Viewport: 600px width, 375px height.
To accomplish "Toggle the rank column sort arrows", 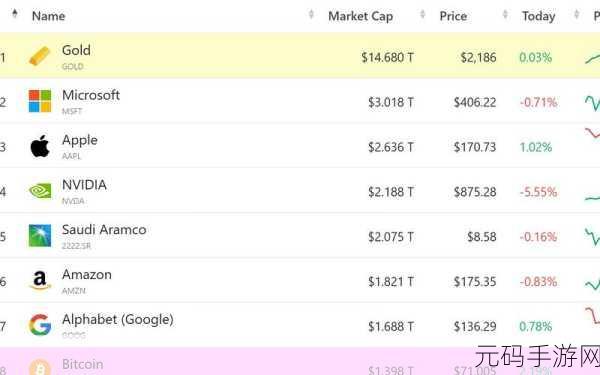I will tap(15, 14).
